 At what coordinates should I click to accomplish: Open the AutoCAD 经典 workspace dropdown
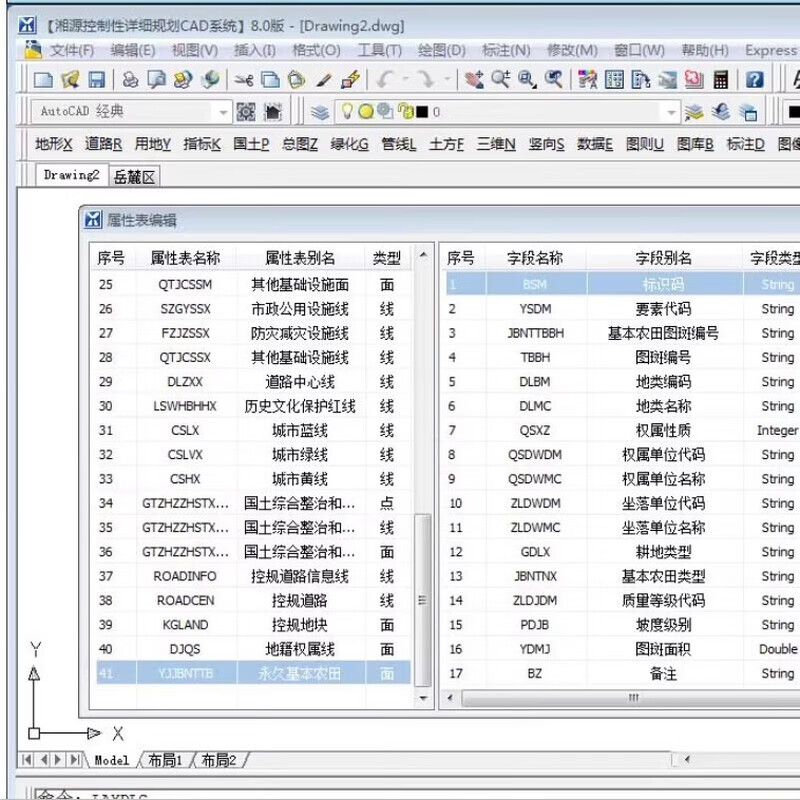(224, 113)
